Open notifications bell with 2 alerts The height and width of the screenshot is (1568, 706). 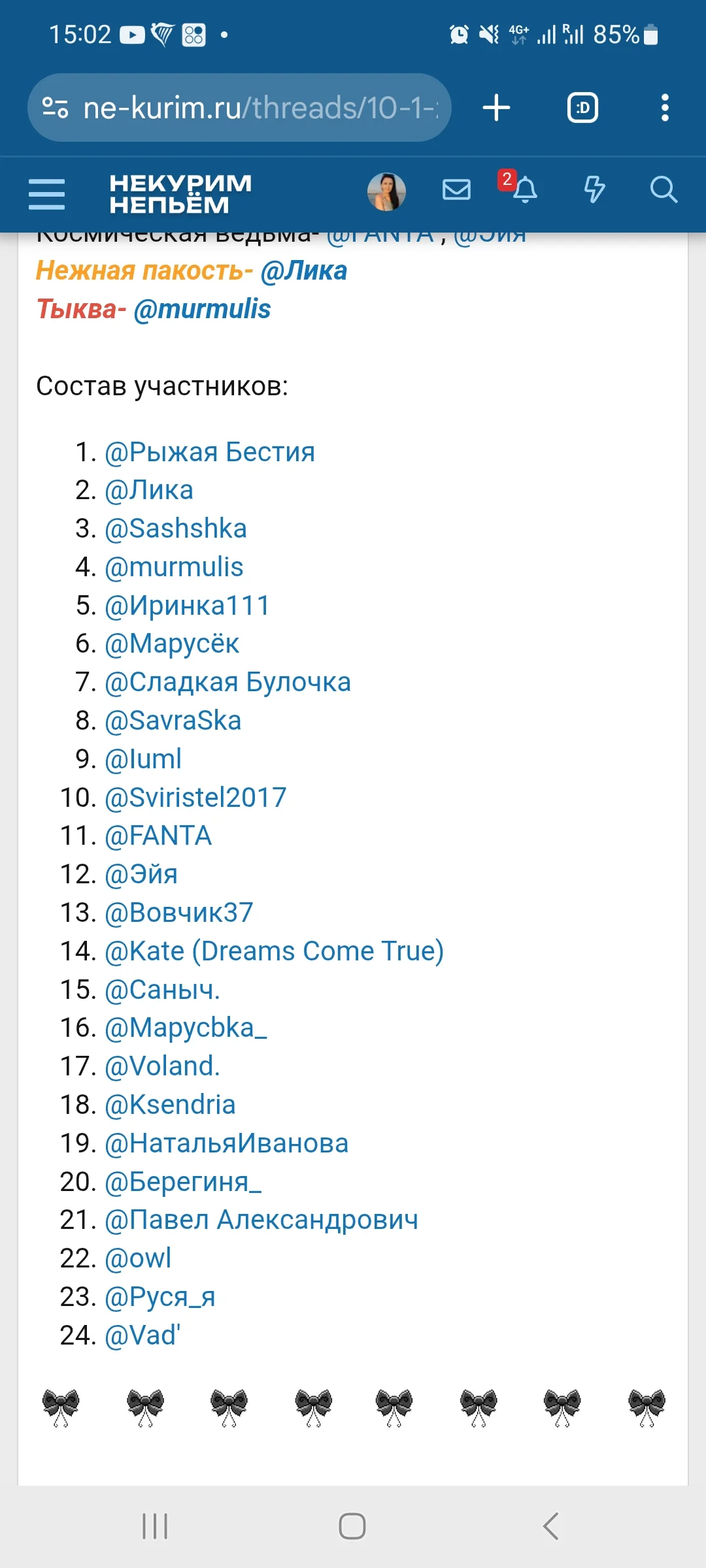pos(524,190)
